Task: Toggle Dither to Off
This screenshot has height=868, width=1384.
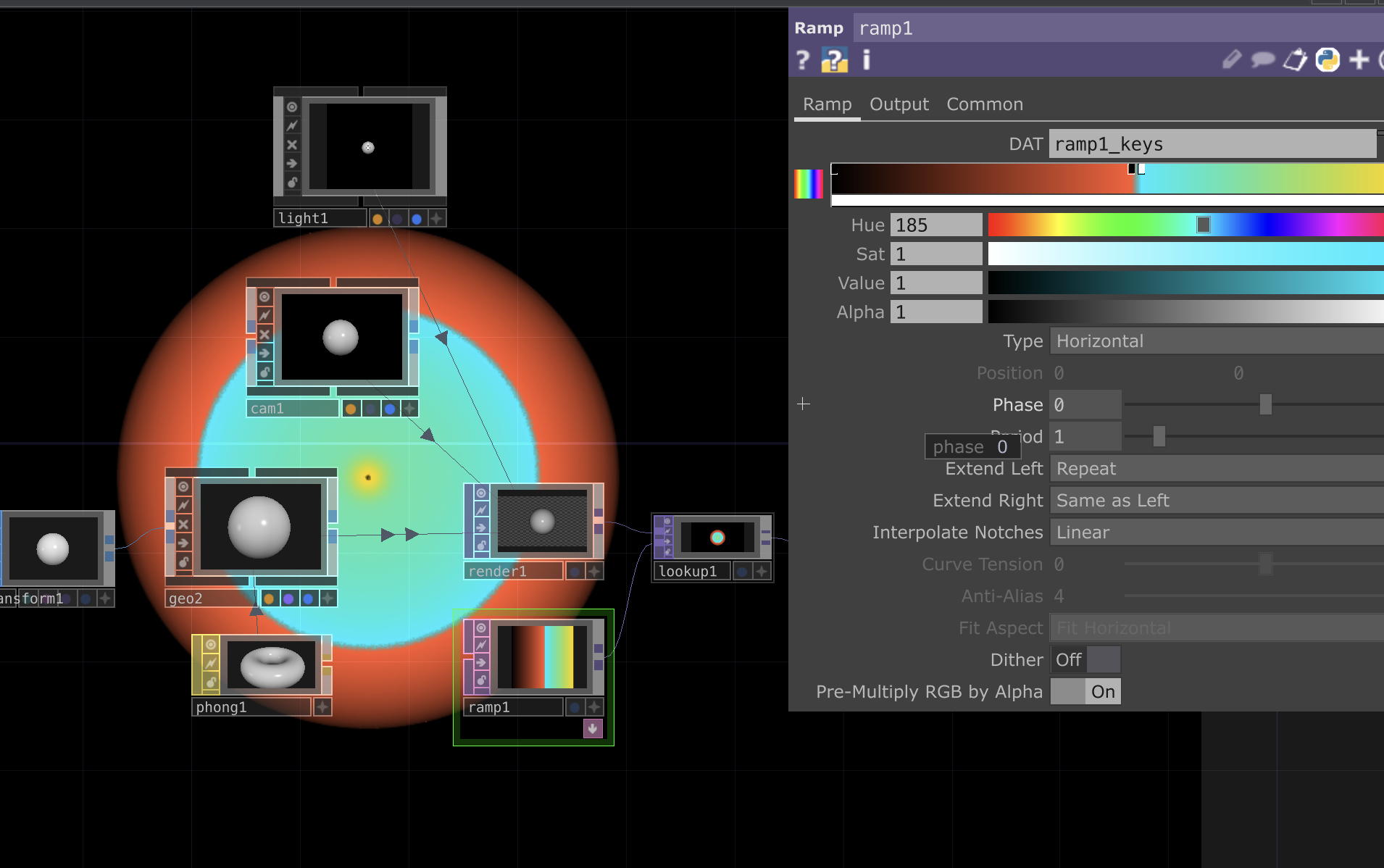Action: [1070, 659]
